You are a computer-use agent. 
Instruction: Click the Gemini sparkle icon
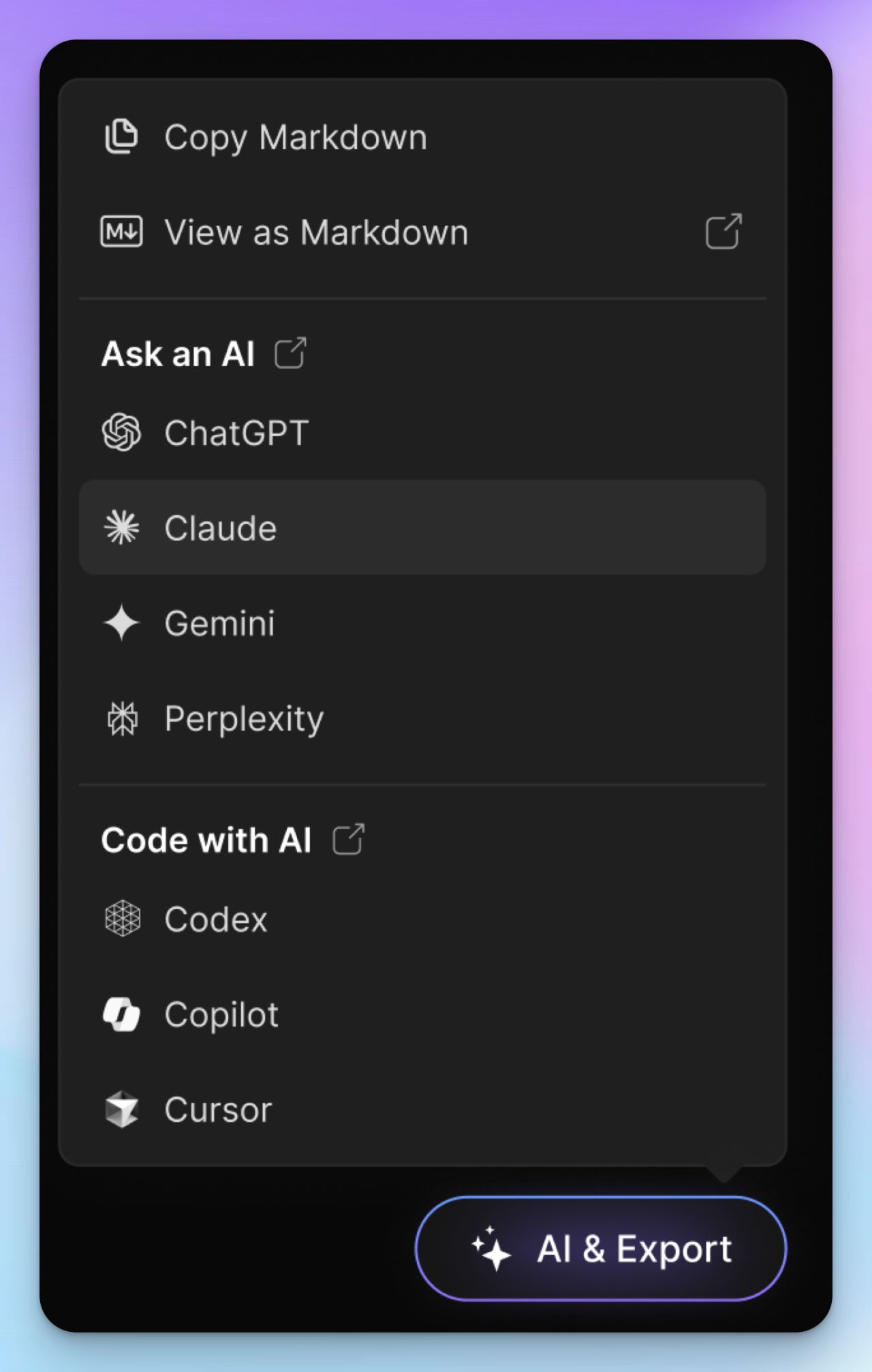[121, 623]
